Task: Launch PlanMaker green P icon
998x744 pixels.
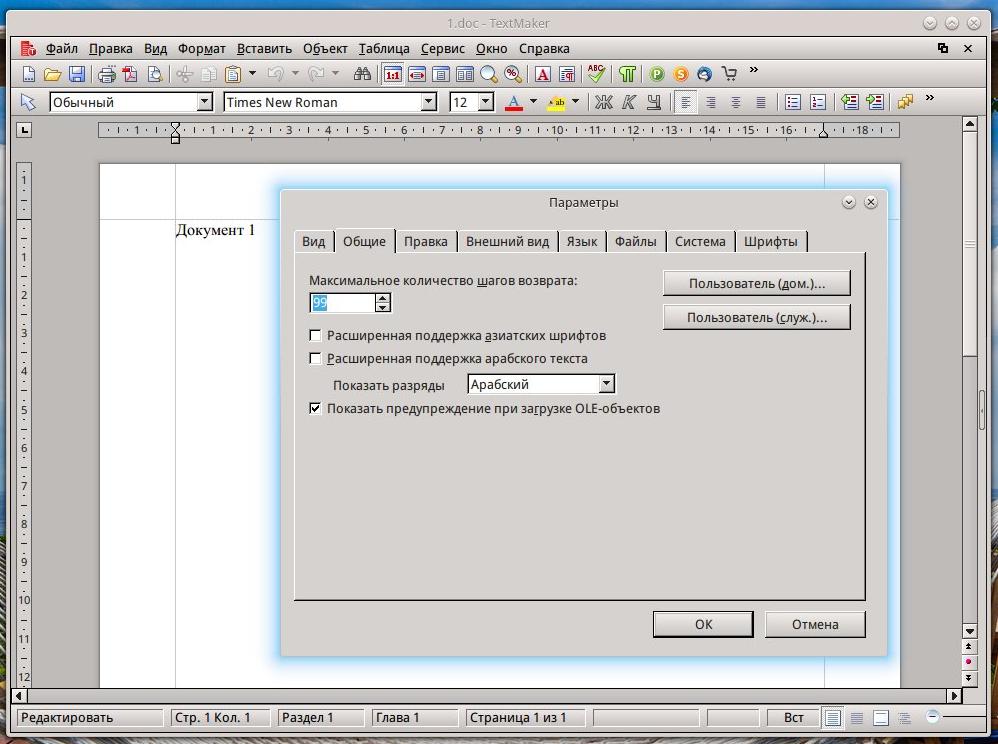Action: click(657, 74)
